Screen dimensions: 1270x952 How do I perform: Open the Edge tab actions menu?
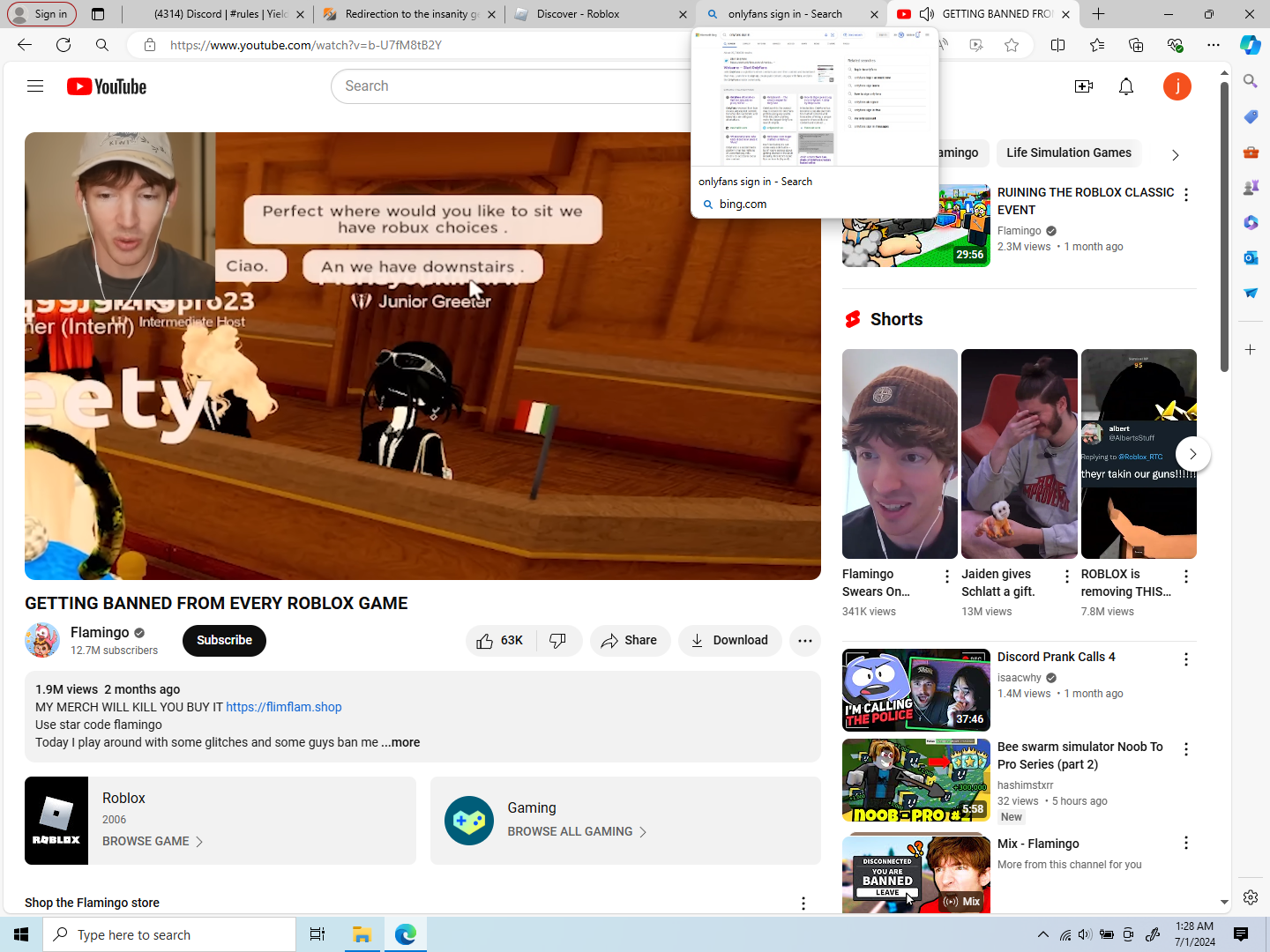98,14
